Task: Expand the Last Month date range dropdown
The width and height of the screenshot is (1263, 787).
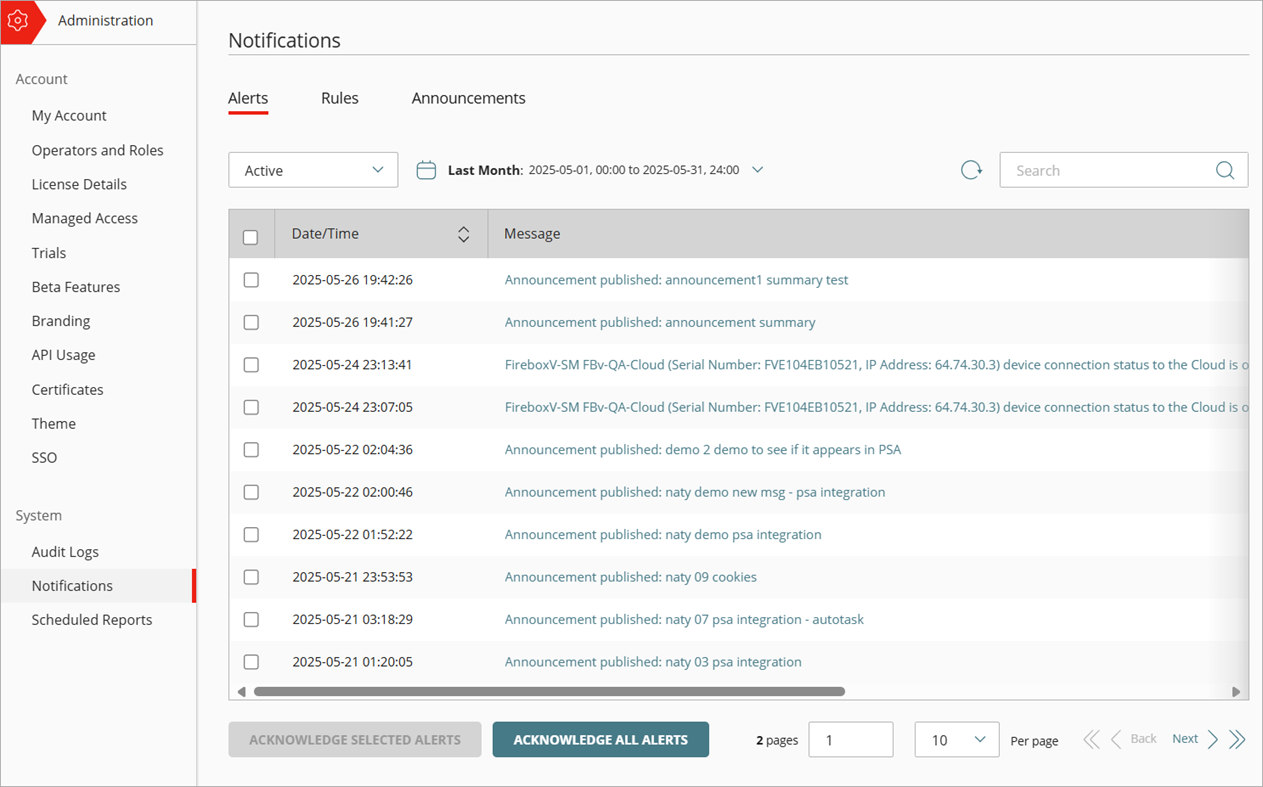Action: point(757,169)
